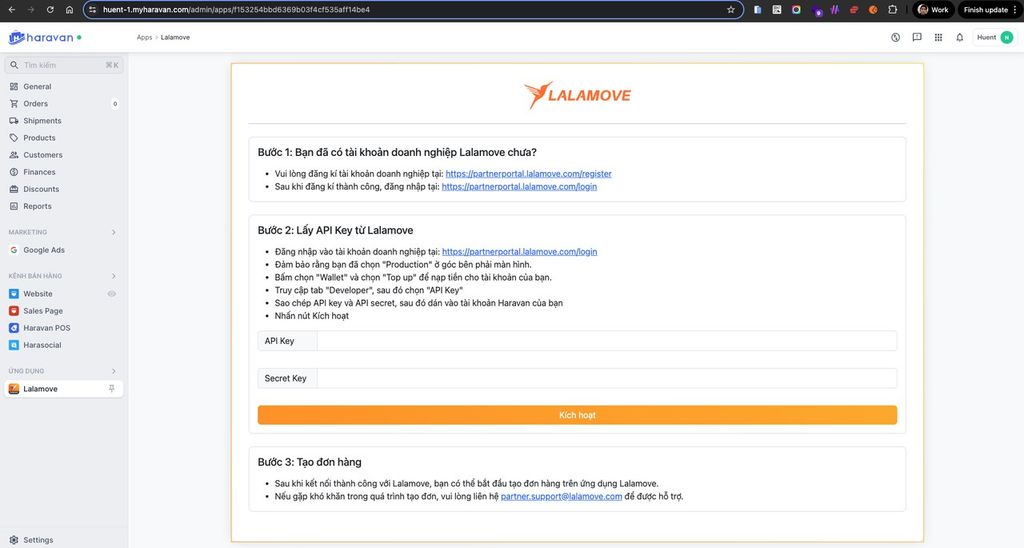Unpin the Lalamove app in sidebar
The width and height of the screenshot is (1024, 548).
pyautogui.click(x=112, y=389)
